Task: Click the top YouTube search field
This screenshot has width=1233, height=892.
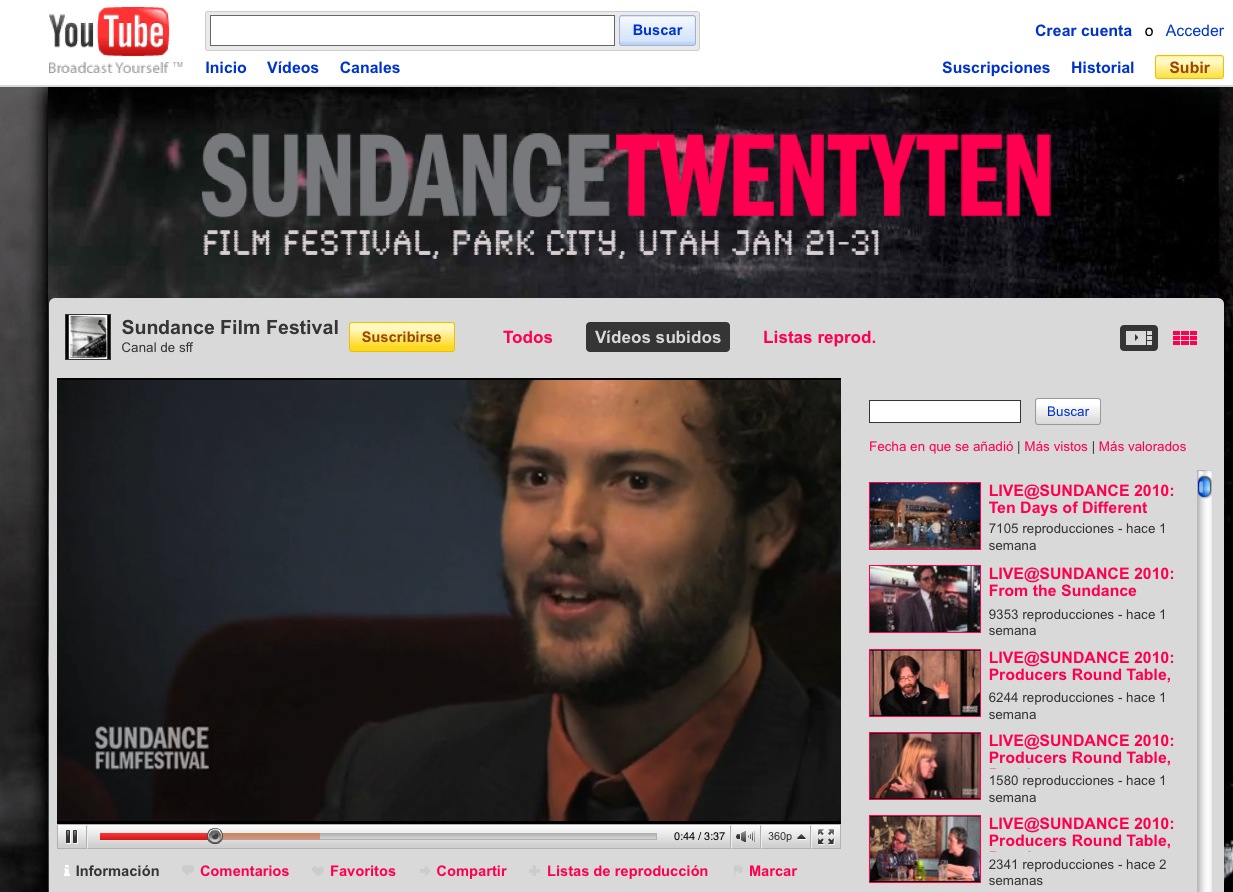Action: pos(412,30)
